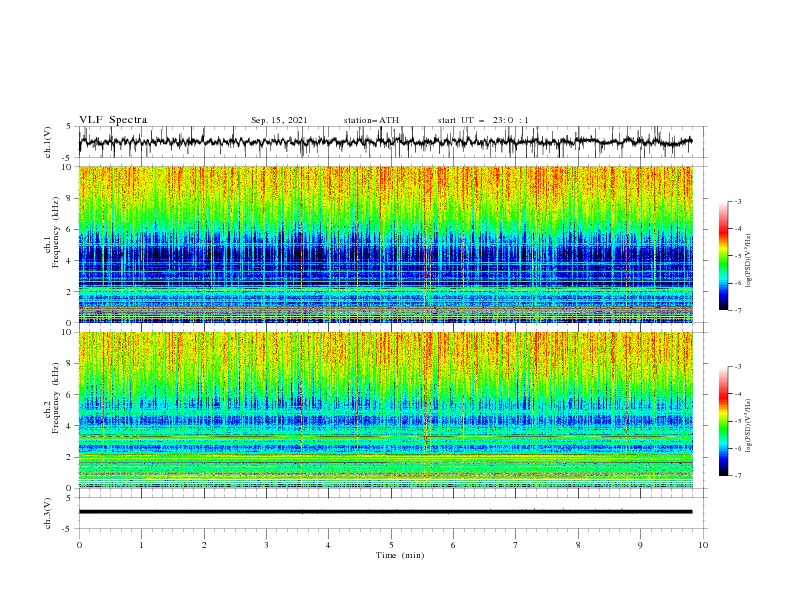The image size is (792, 612).
Task: Click the "-4" tick on lower colorbar
Action: [x=737, y=394]
